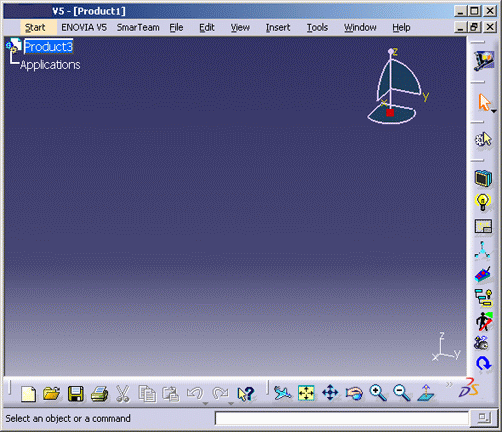Open the Undo history dropdown arrow

pos(206,404)
